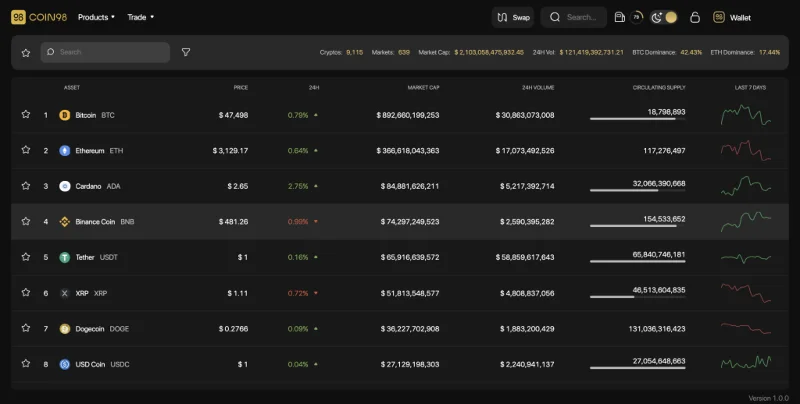Screen dimensions: 800x404
Task: Click XRP circulating supply progress bar
Action: pos(637,297)
